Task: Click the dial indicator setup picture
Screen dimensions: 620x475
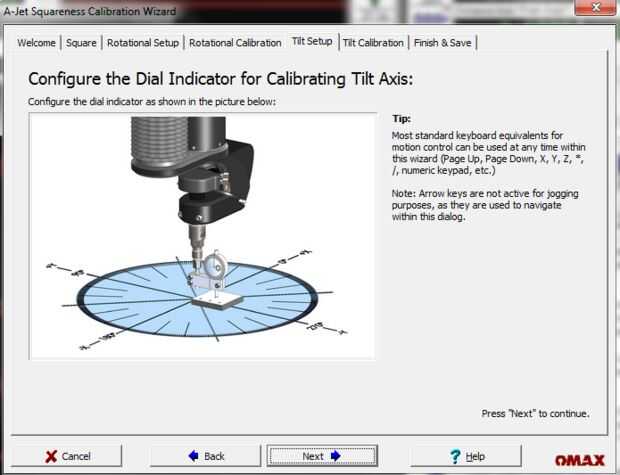Action: [x=202, y=236]
